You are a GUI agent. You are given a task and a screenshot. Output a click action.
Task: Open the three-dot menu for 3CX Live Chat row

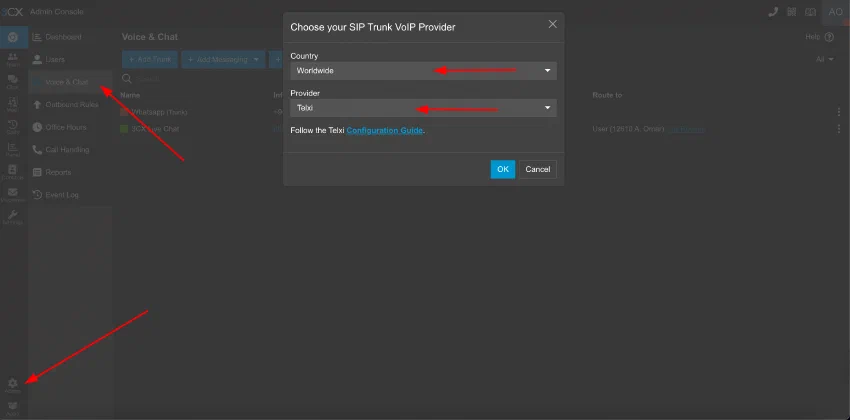[x=839, y=129]
